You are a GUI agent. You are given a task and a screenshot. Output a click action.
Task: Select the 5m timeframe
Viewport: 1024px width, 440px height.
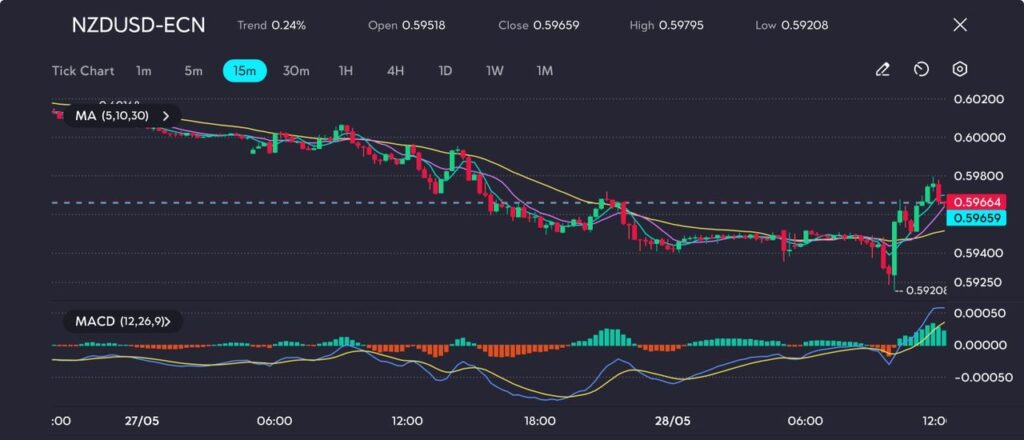pyautogui.click(x=193, y=71)
